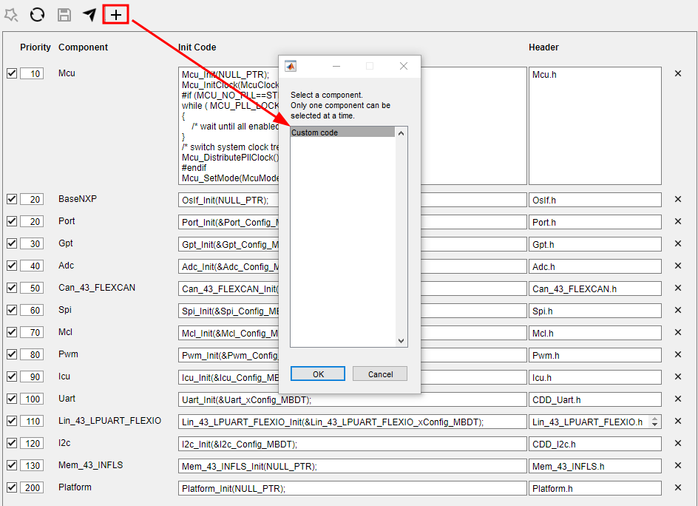Remove the Icu component row

[x=678, y=376]
